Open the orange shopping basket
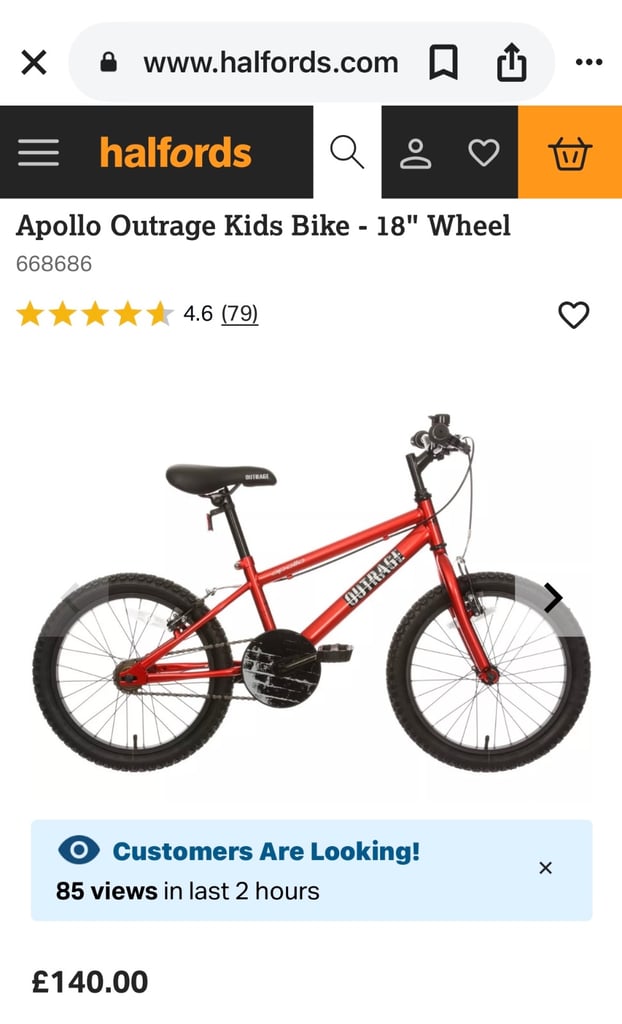 click(x=570, y=152)
